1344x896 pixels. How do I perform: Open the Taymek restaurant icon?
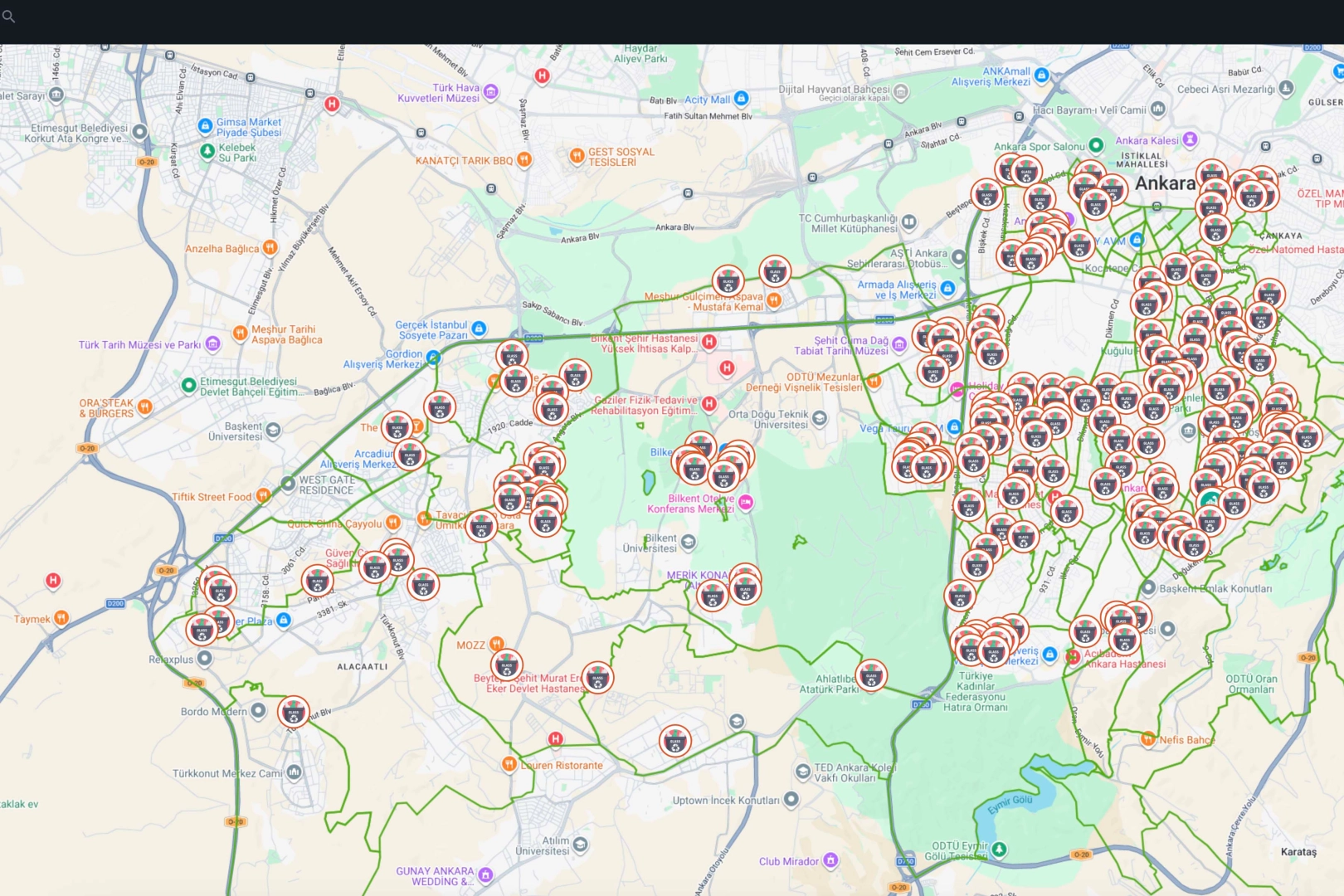[61, 618]
